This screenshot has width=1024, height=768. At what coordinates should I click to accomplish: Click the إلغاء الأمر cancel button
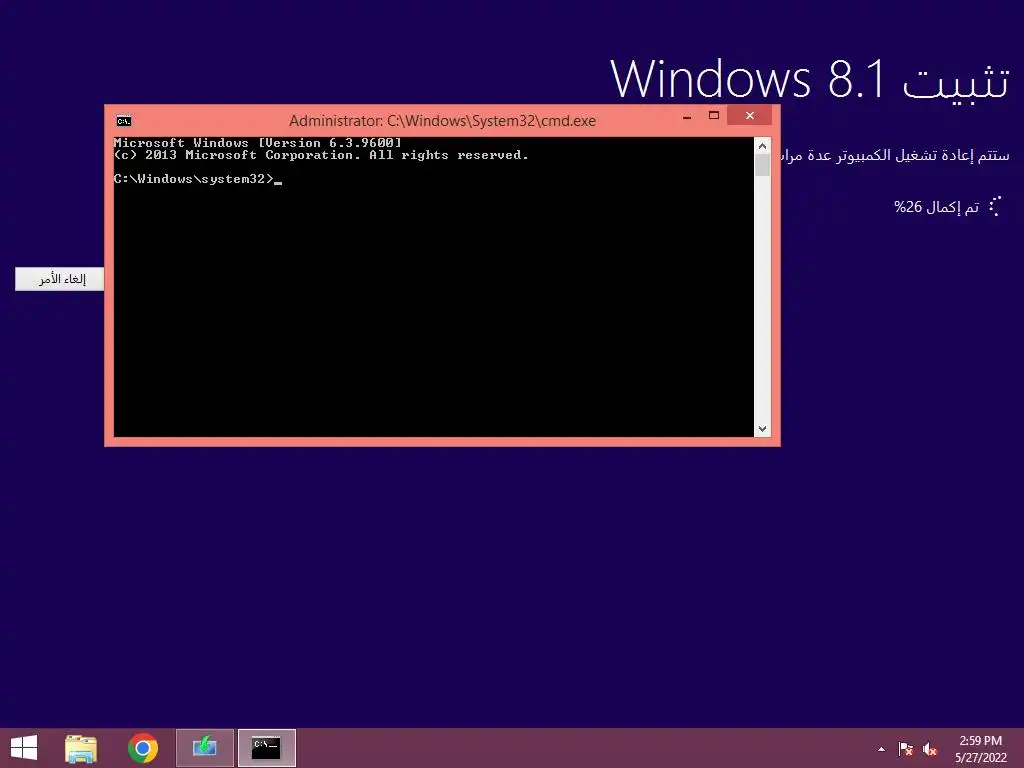click(59, 280)
